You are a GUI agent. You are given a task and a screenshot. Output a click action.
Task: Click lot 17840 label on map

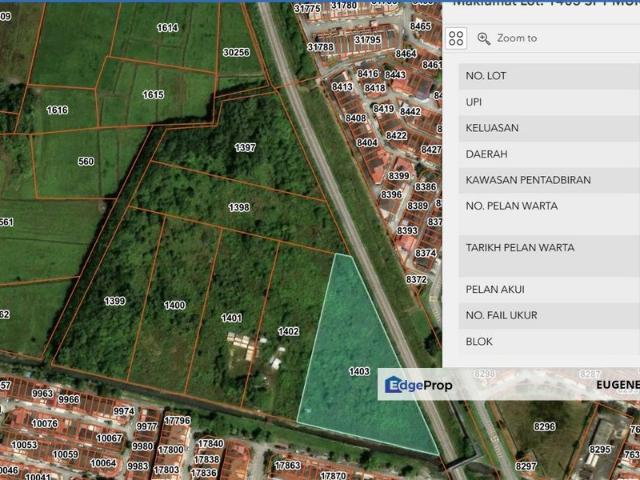210,444
